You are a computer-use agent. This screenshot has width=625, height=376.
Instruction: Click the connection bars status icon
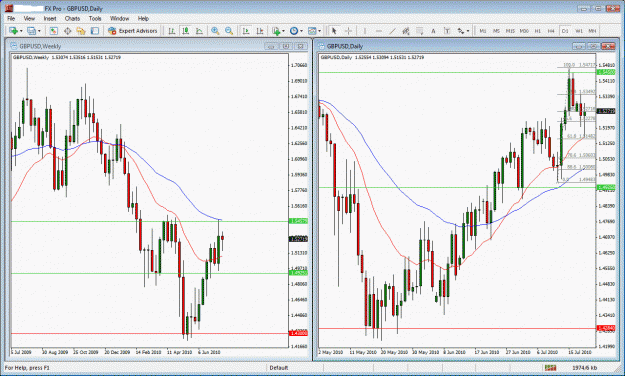point(550,367)
